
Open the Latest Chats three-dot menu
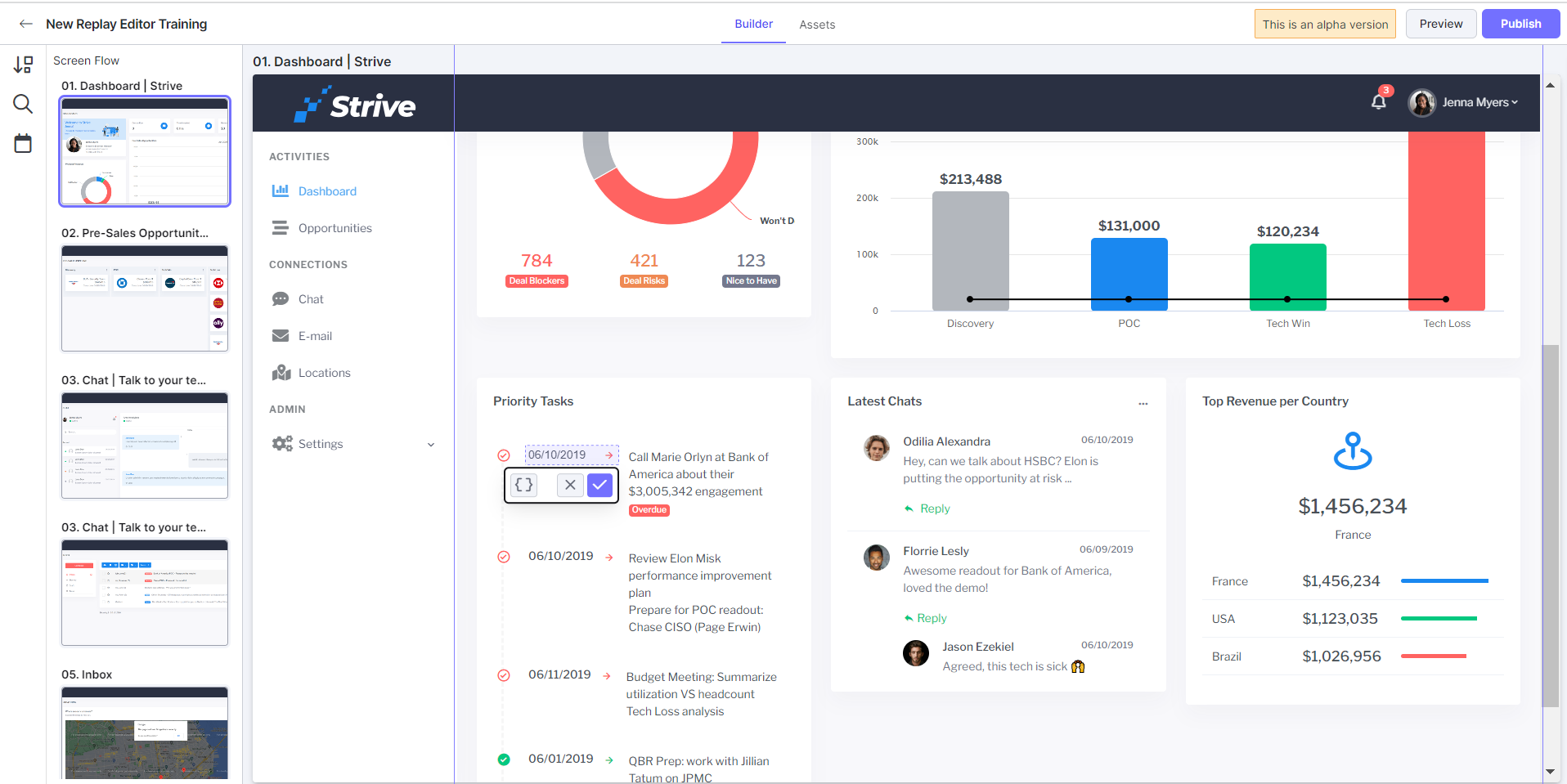1143,403
